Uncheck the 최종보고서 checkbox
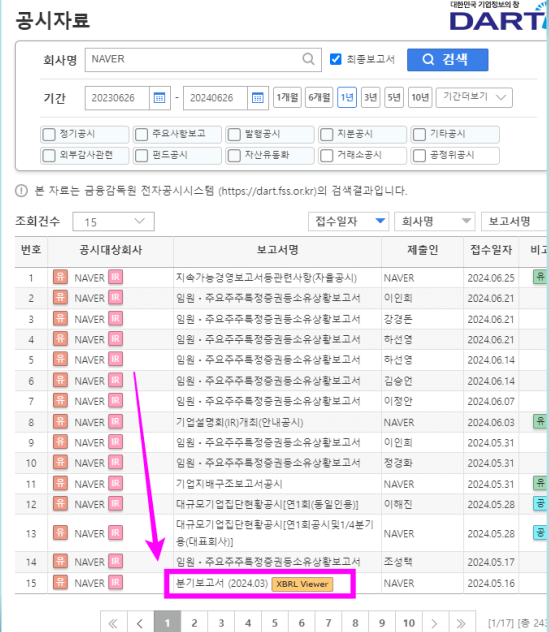This screenshot has width=549, height=632. click(x=335, y=59)
